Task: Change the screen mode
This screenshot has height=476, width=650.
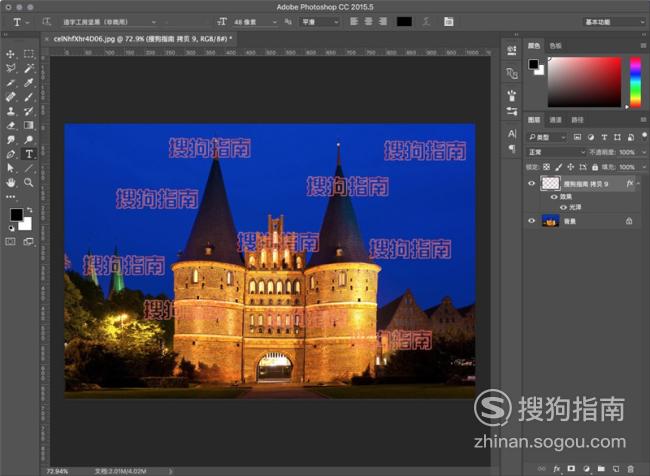Action: (29, 241)
